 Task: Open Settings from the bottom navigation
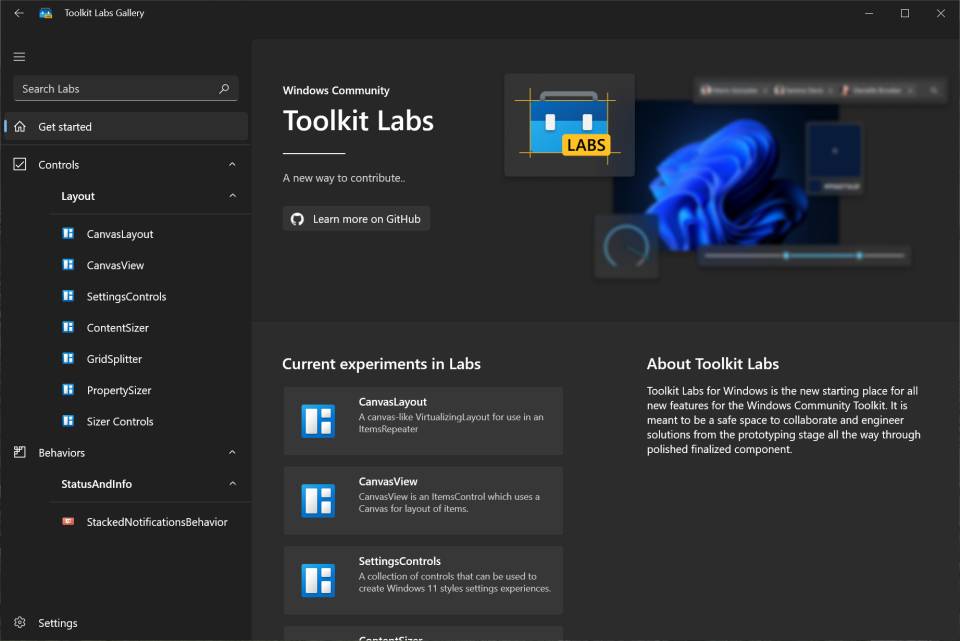coord(58,622)
